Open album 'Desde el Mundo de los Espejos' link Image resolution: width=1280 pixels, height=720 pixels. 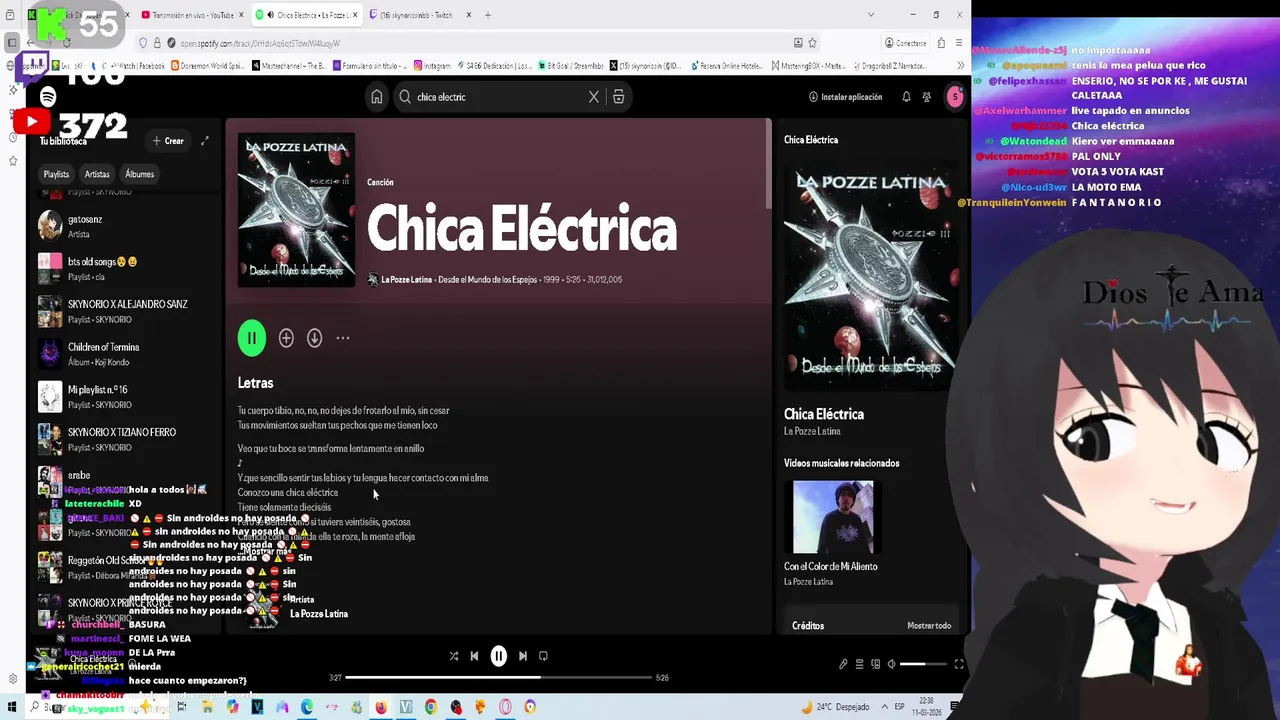pyautogui.click(x=488, y=280)
